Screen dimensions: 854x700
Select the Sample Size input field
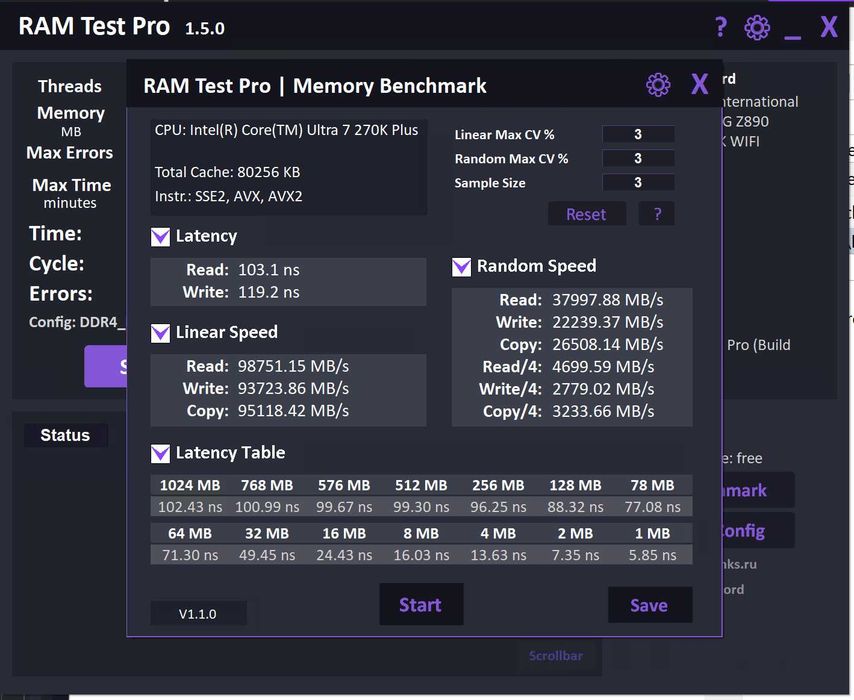[x=638, y=182]
